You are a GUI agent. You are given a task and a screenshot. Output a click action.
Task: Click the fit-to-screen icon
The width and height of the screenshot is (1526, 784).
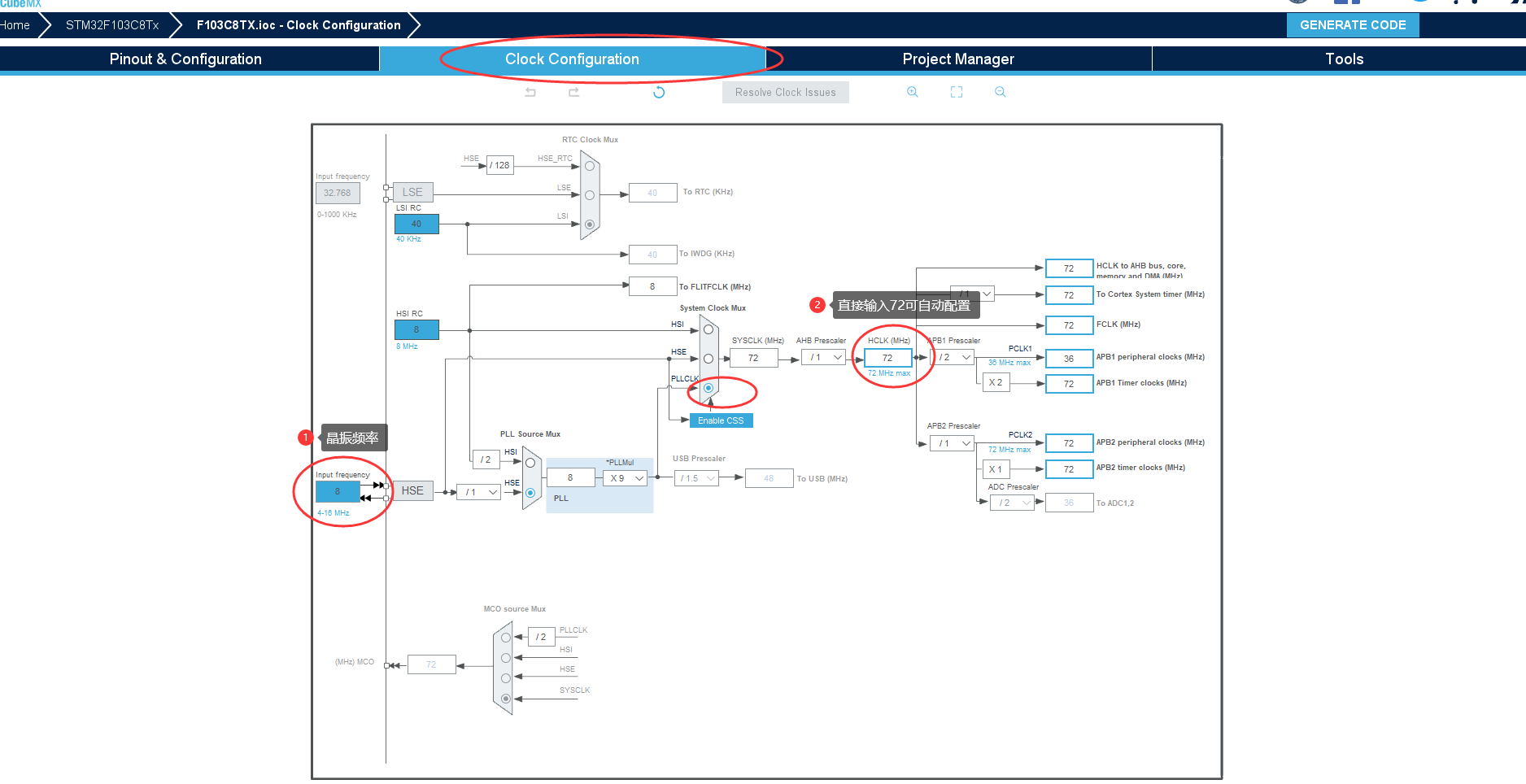click(957, 92)
